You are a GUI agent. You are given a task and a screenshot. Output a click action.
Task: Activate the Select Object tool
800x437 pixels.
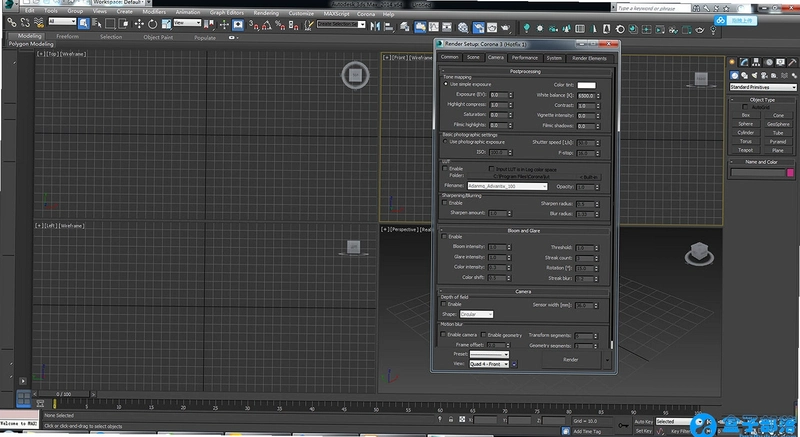[84, 23]
